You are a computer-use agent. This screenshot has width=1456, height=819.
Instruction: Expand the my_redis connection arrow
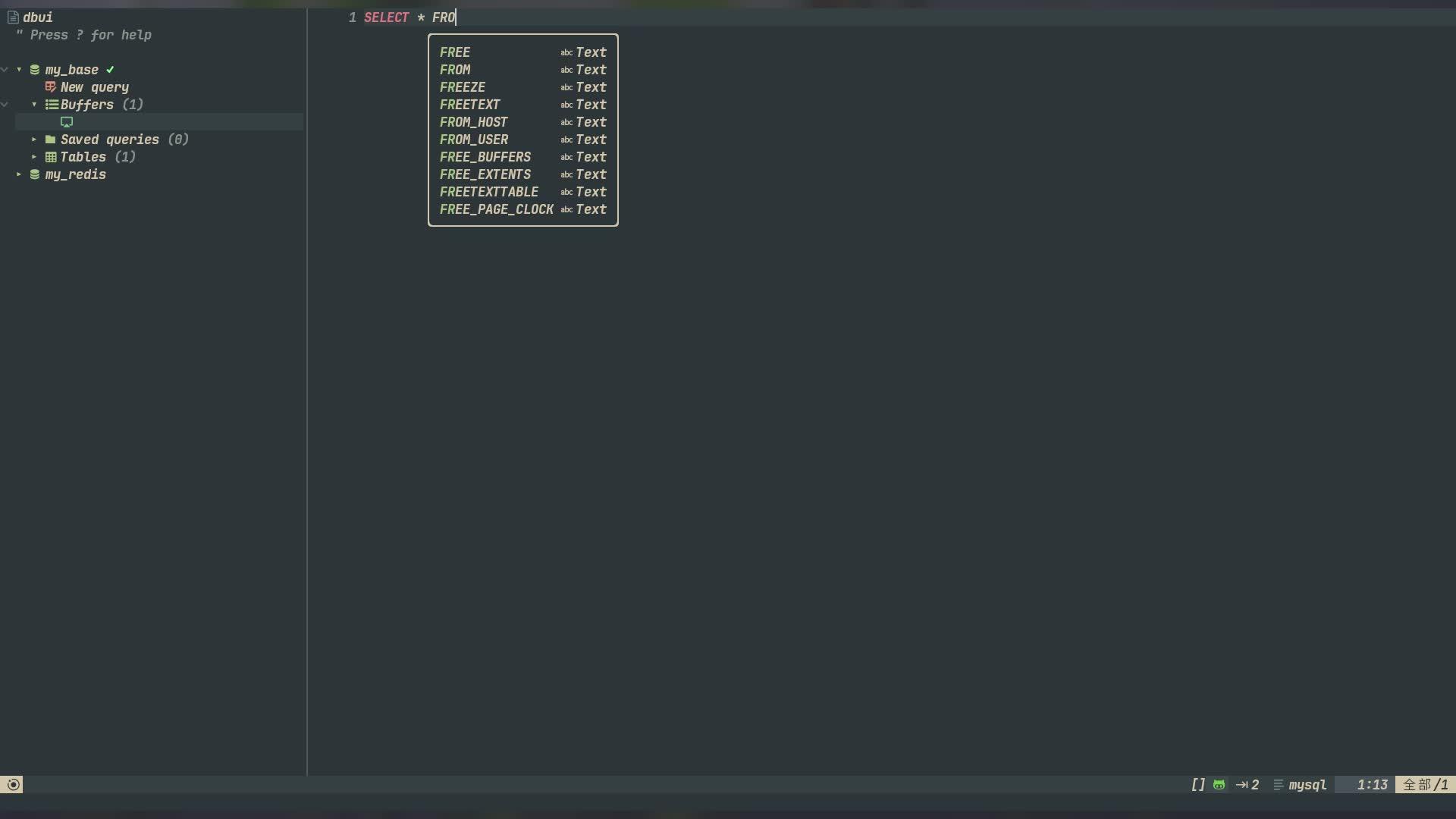point(19,174)
